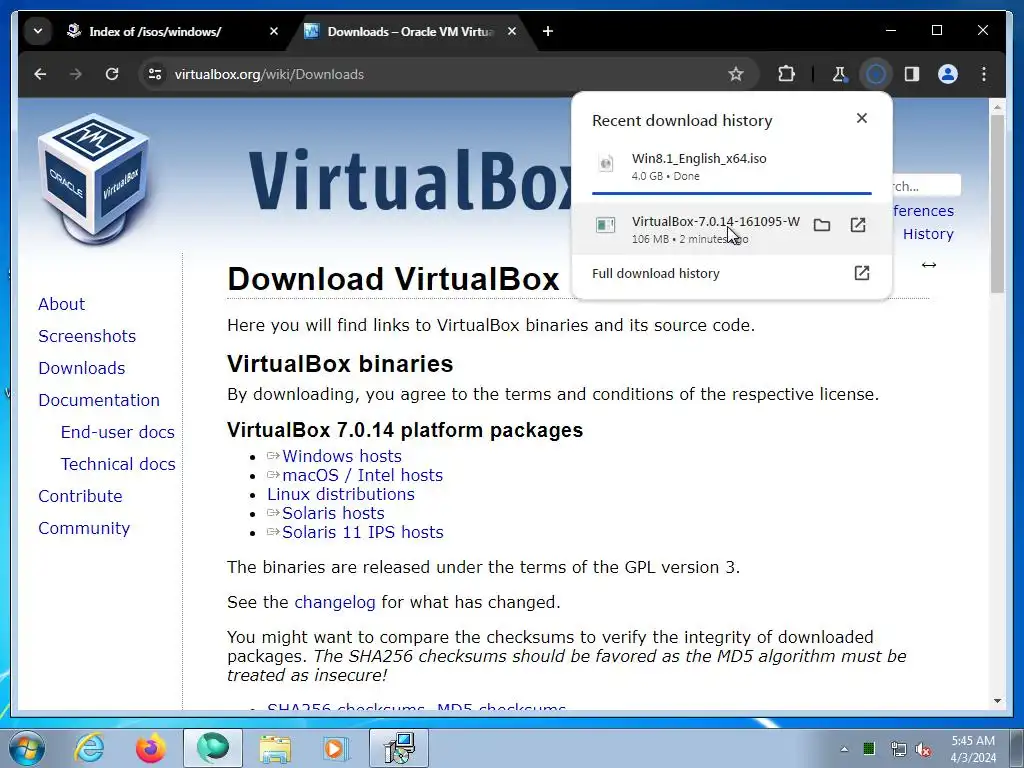Viewport: 1024px width, 768px height.
Task: Open the browser side panel
Action: point(912,74)
